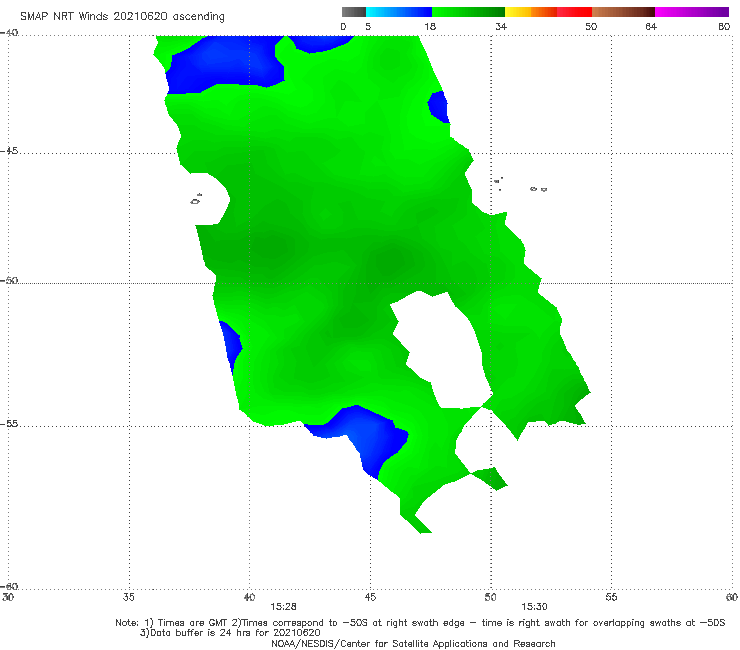Click the latitude axis label '-50'

[x=9, y=280]
